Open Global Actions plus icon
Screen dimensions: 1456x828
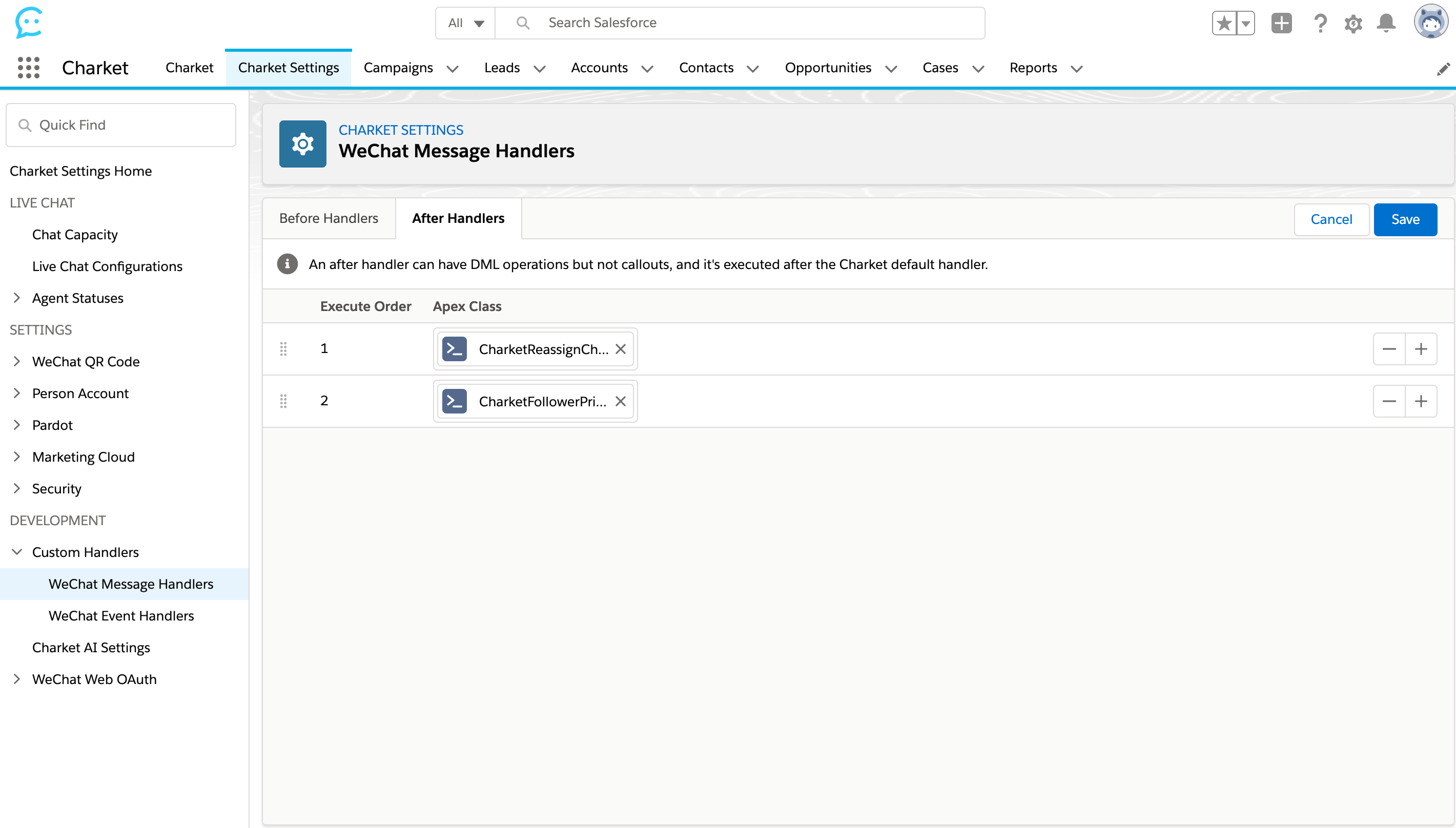click(1281, 24)
